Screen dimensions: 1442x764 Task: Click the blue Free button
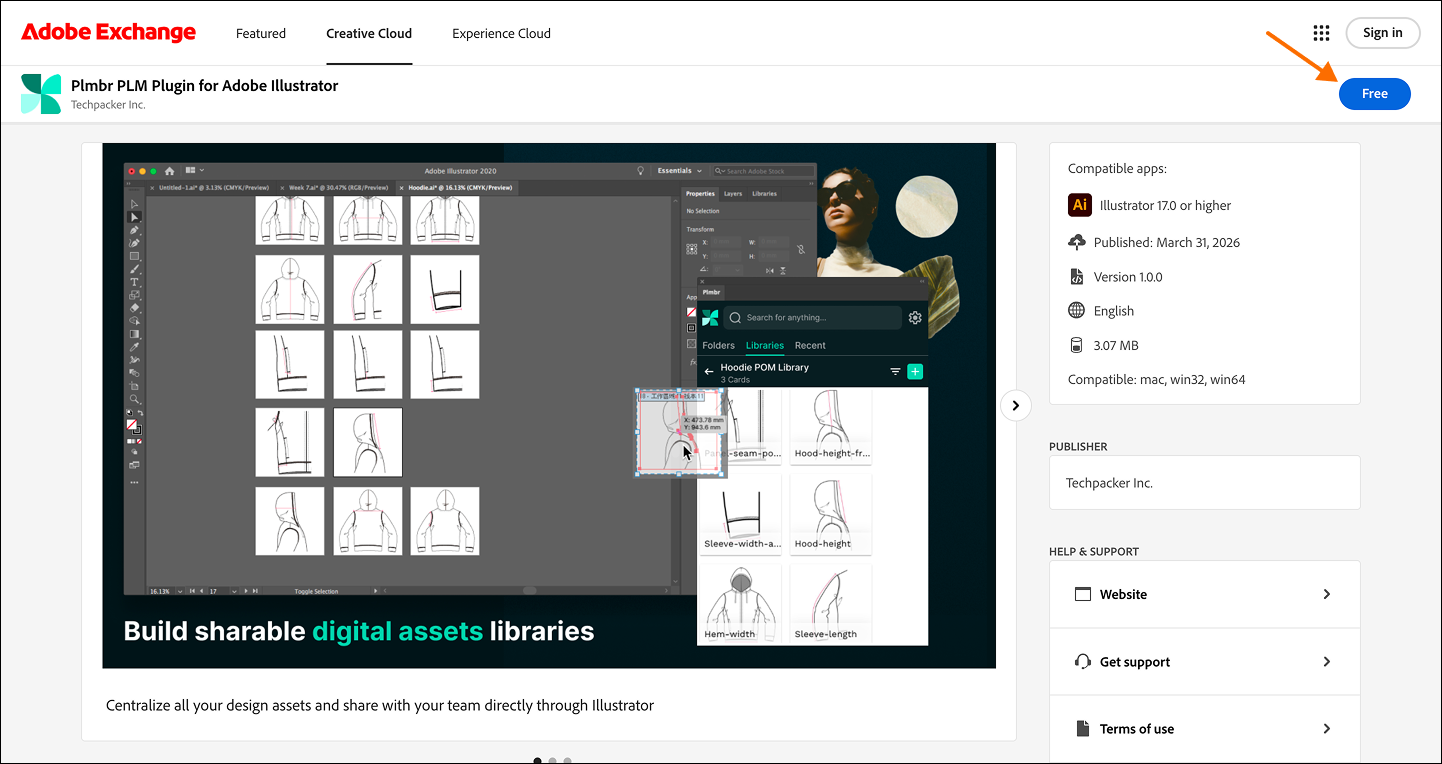pos(1374,93)
